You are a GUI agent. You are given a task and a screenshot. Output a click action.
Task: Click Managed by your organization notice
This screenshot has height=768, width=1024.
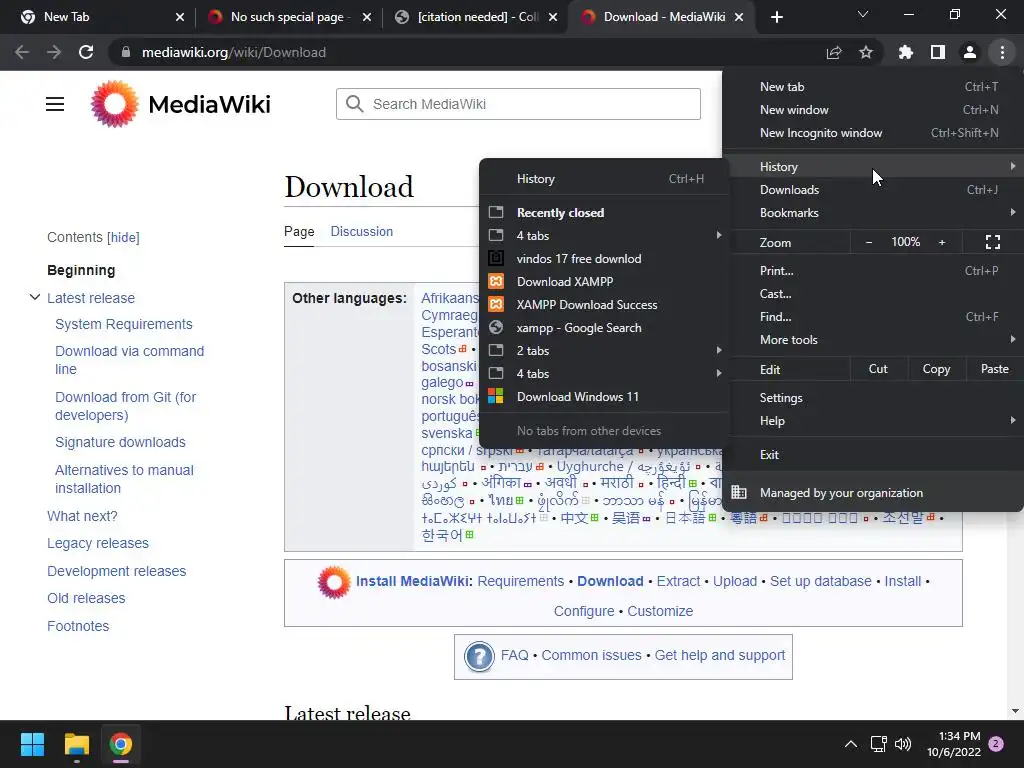coord(873,492)
